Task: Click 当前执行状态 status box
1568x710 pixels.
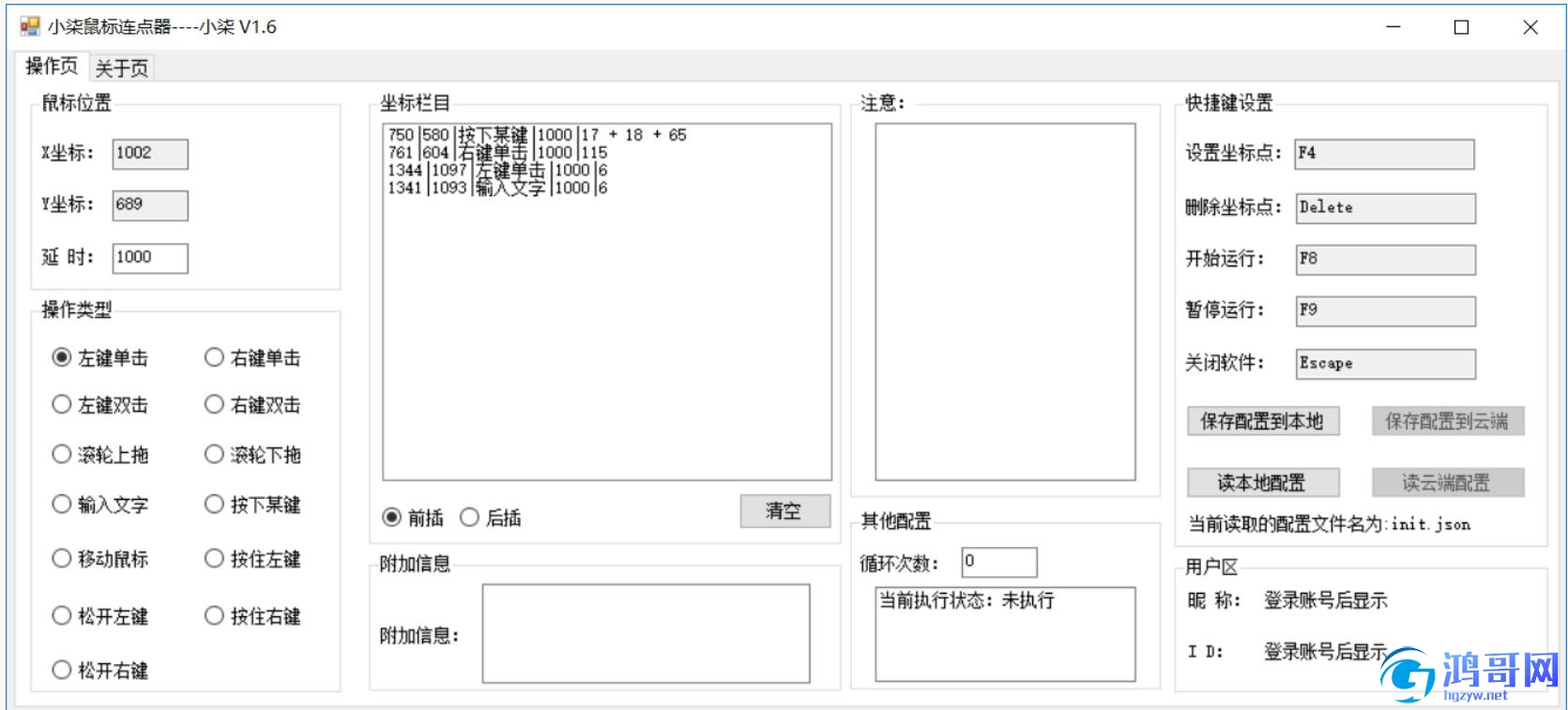Action: coord(1005,634)
